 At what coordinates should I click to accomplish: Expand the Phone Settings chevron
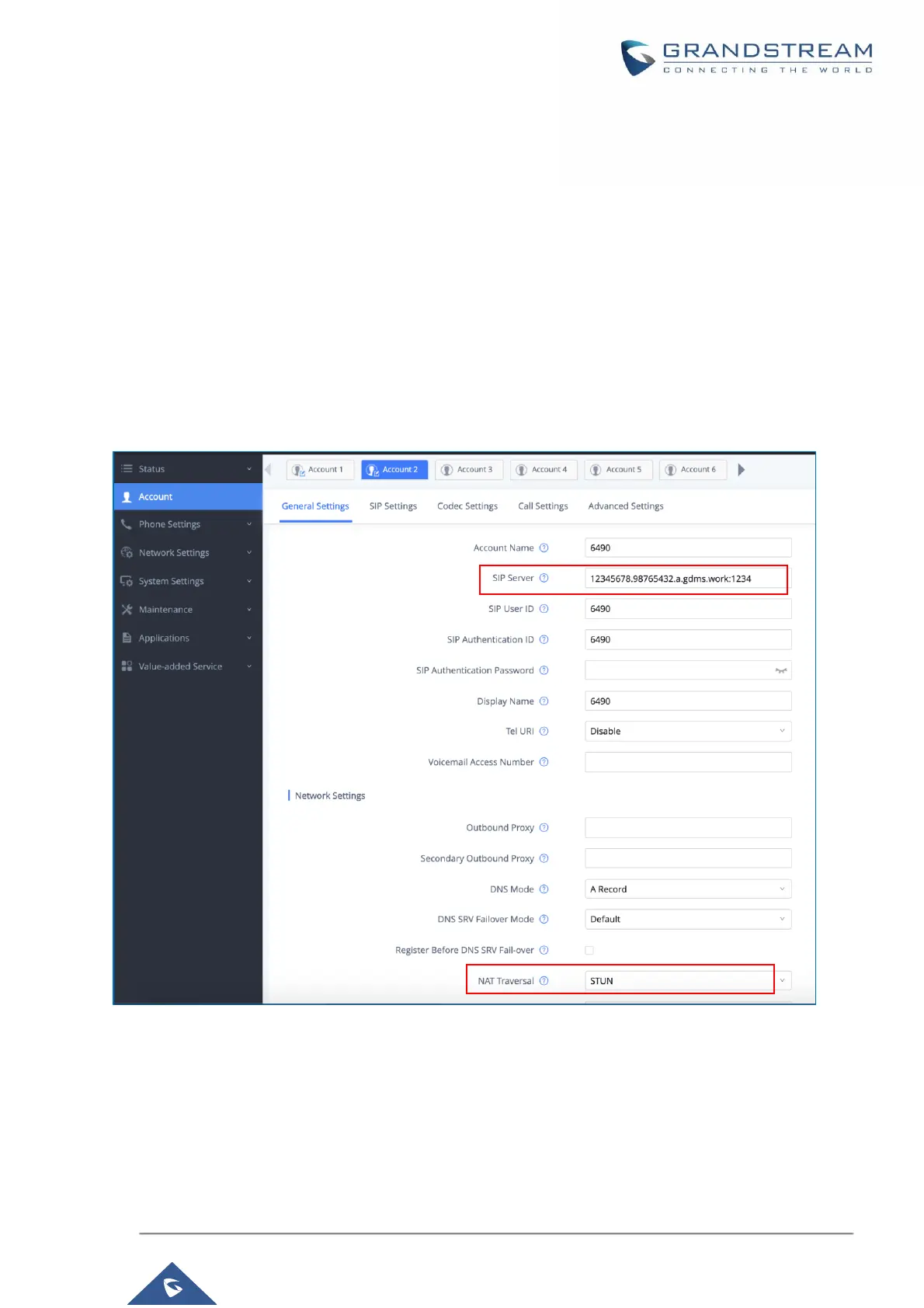[249, 524]
